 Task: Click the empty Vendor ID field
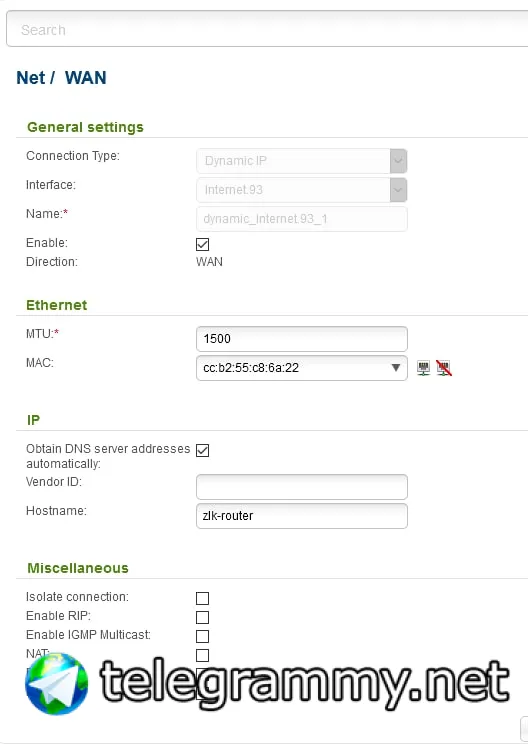[302, 487]
